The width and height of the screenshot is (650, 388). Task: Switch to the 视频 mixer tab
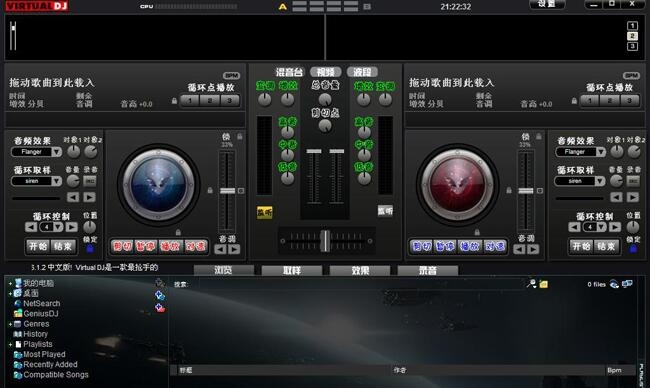click(325, 72)
